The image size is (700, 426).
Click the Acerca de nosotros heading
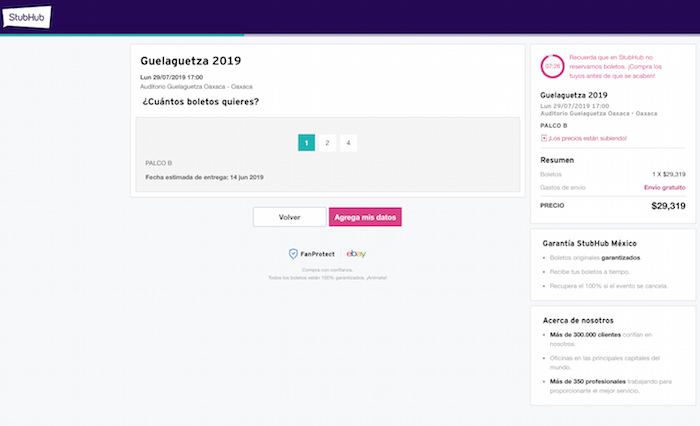580,318
